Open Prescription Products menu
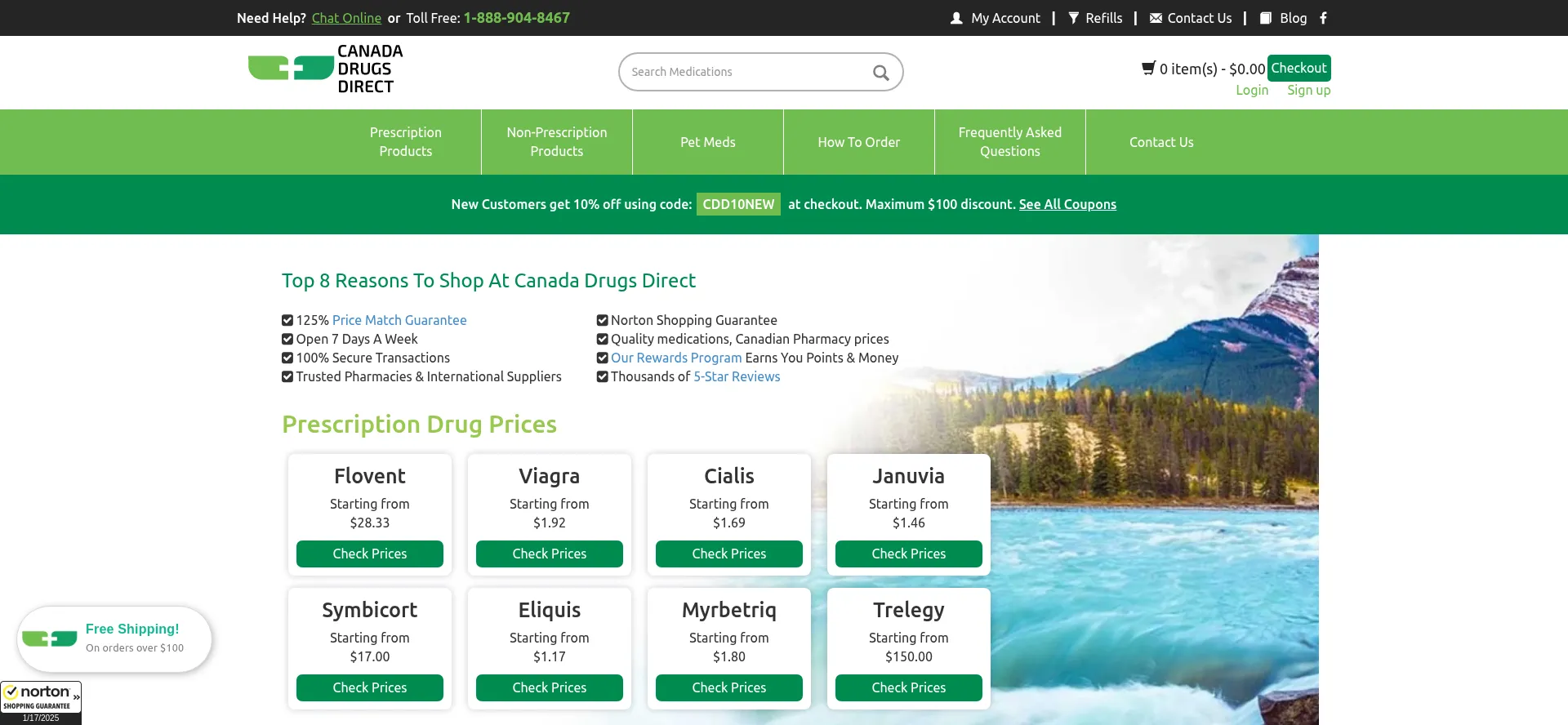Viewport: 1568px width, 725px height. coord(406,142)
